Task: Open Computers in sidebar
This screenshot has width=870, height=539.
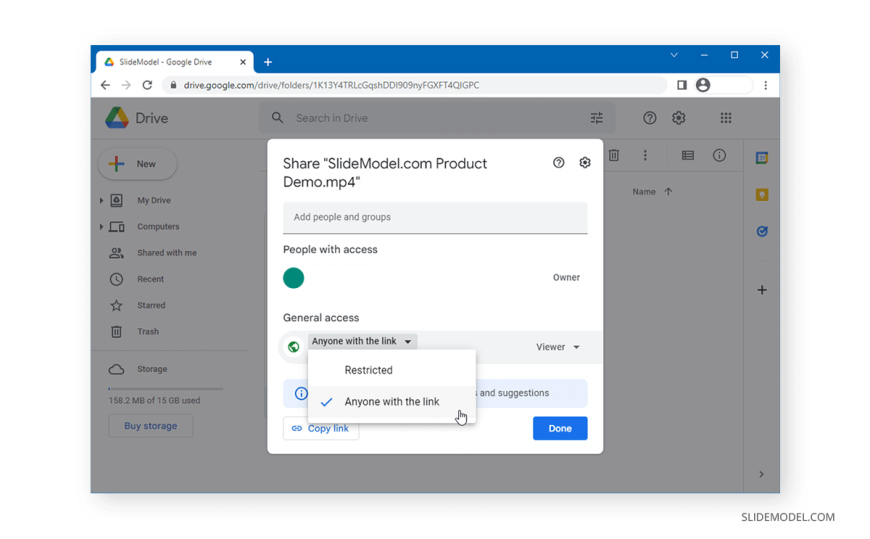Action: (158, 226)
